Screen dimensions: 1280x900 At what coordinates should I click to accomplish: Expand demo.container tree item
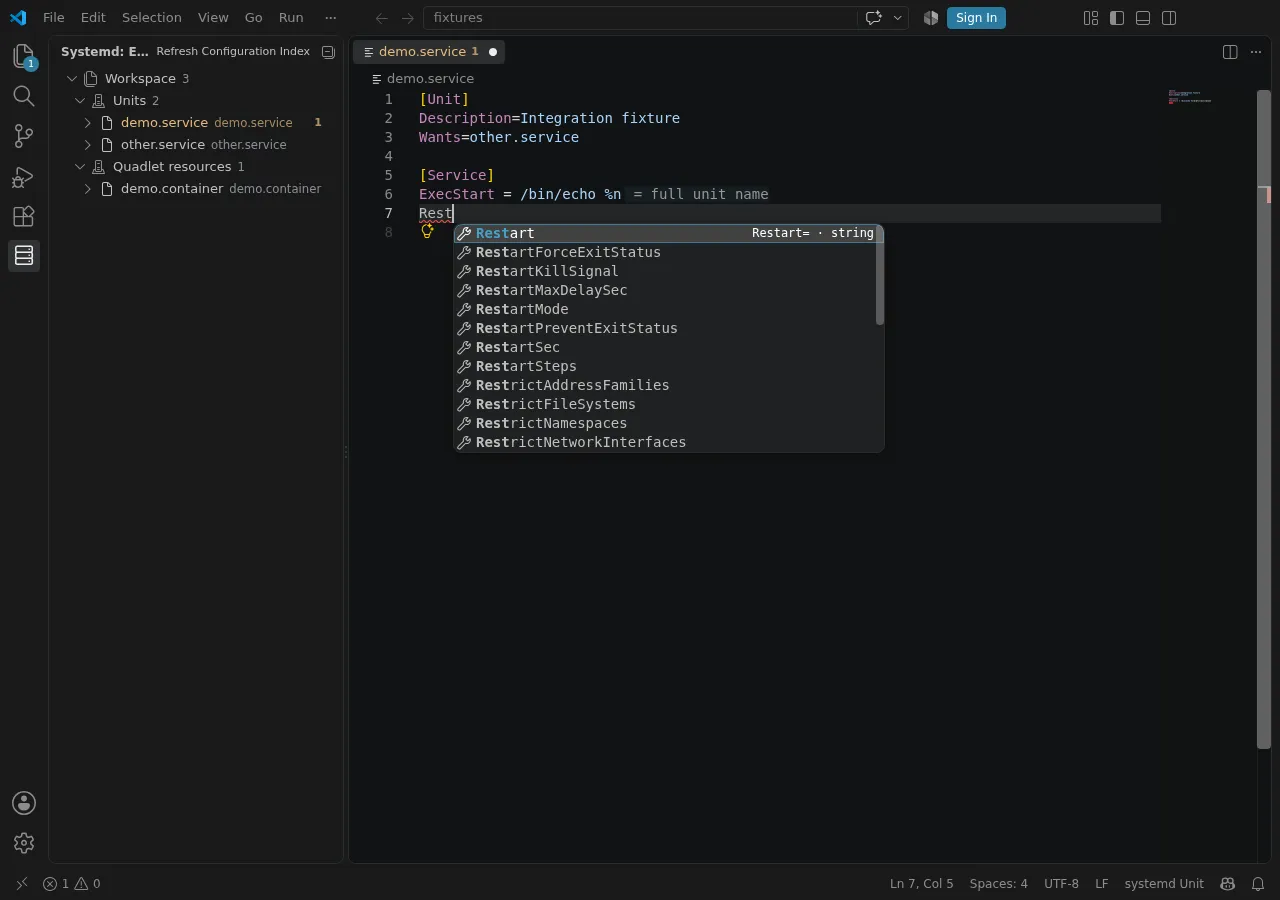[88, 188]
